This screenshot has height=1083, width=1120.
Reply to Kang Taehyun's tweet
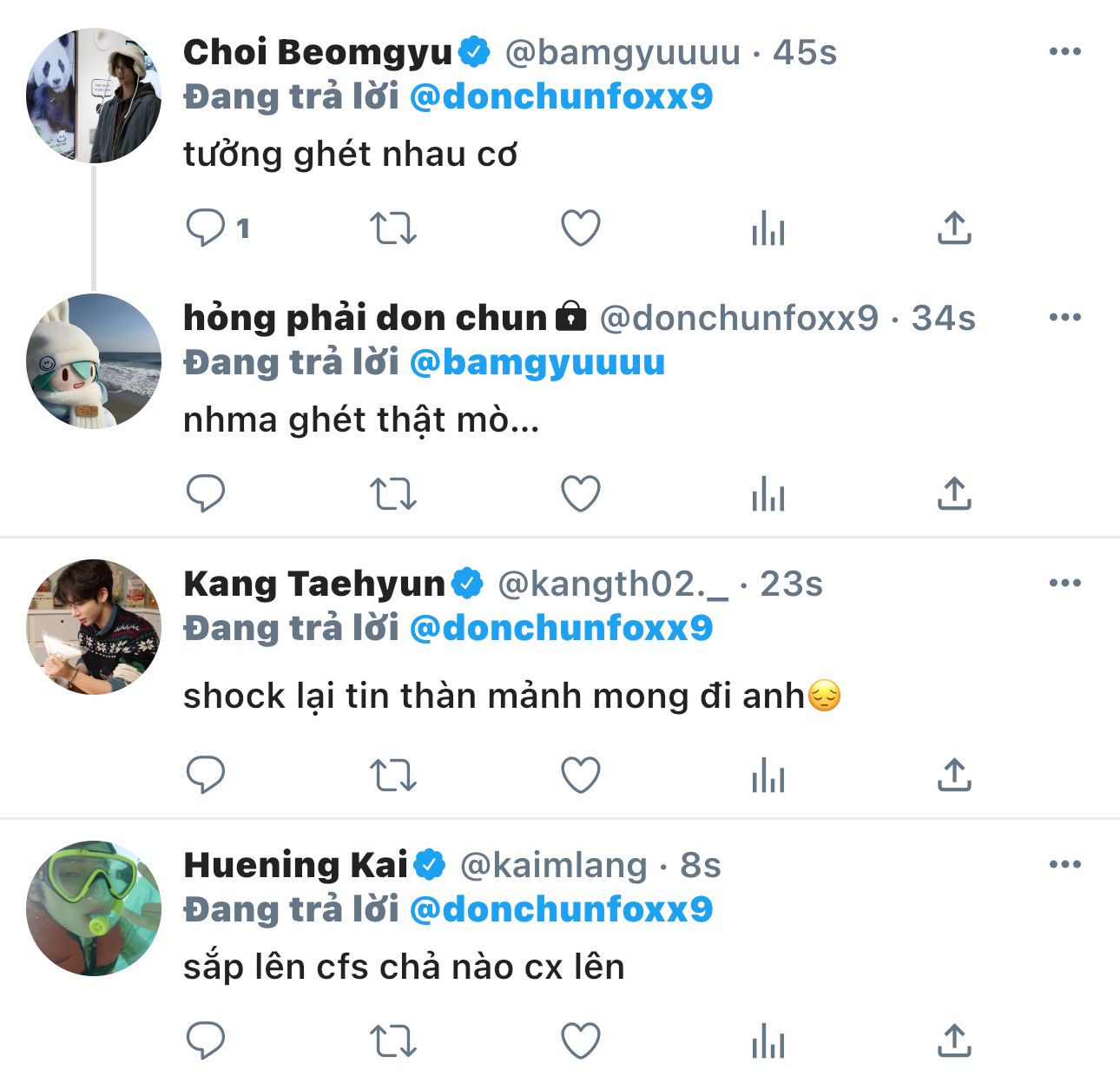(x=206, y=775)
